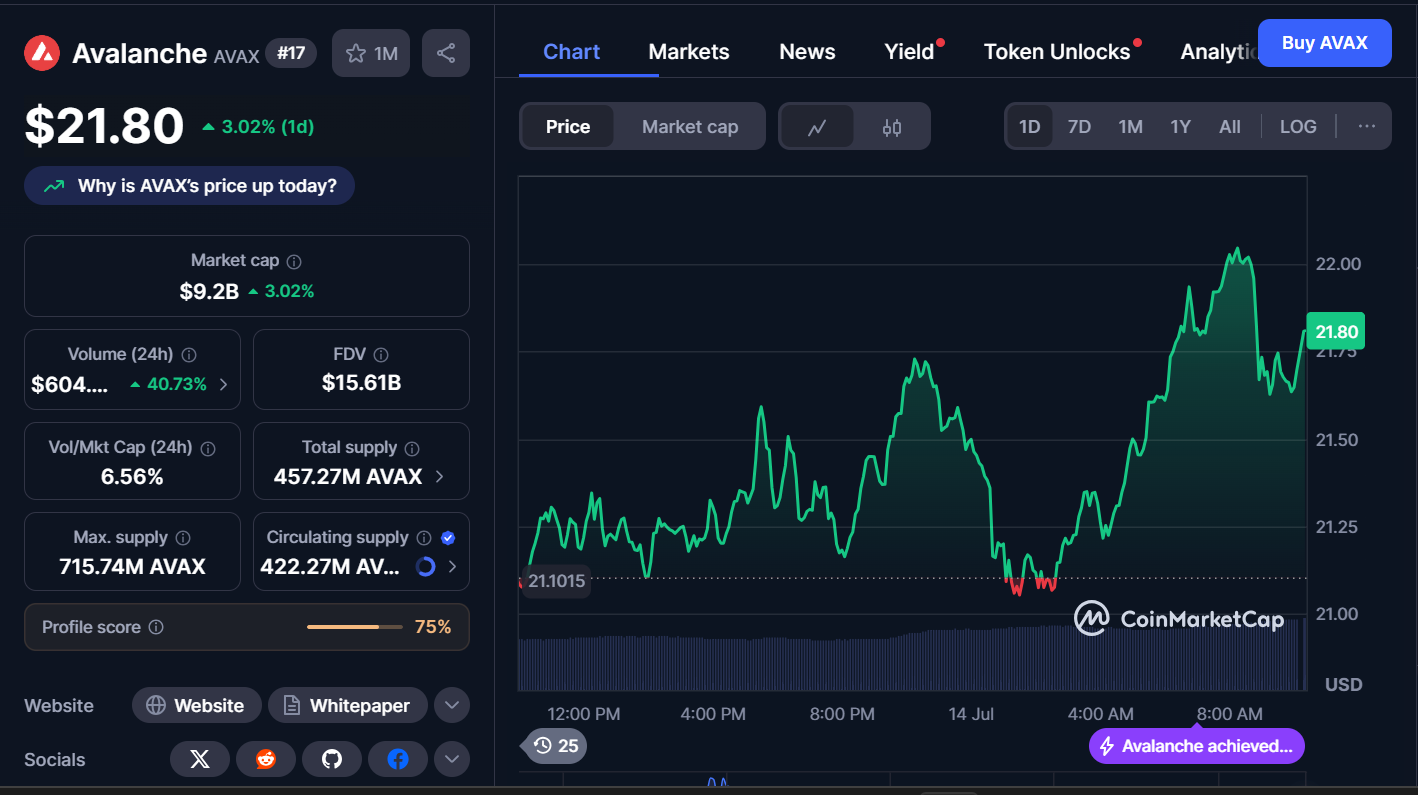Click the share icon button
The height and width of the screenshot is (795, 1418).
click(446, 53)
